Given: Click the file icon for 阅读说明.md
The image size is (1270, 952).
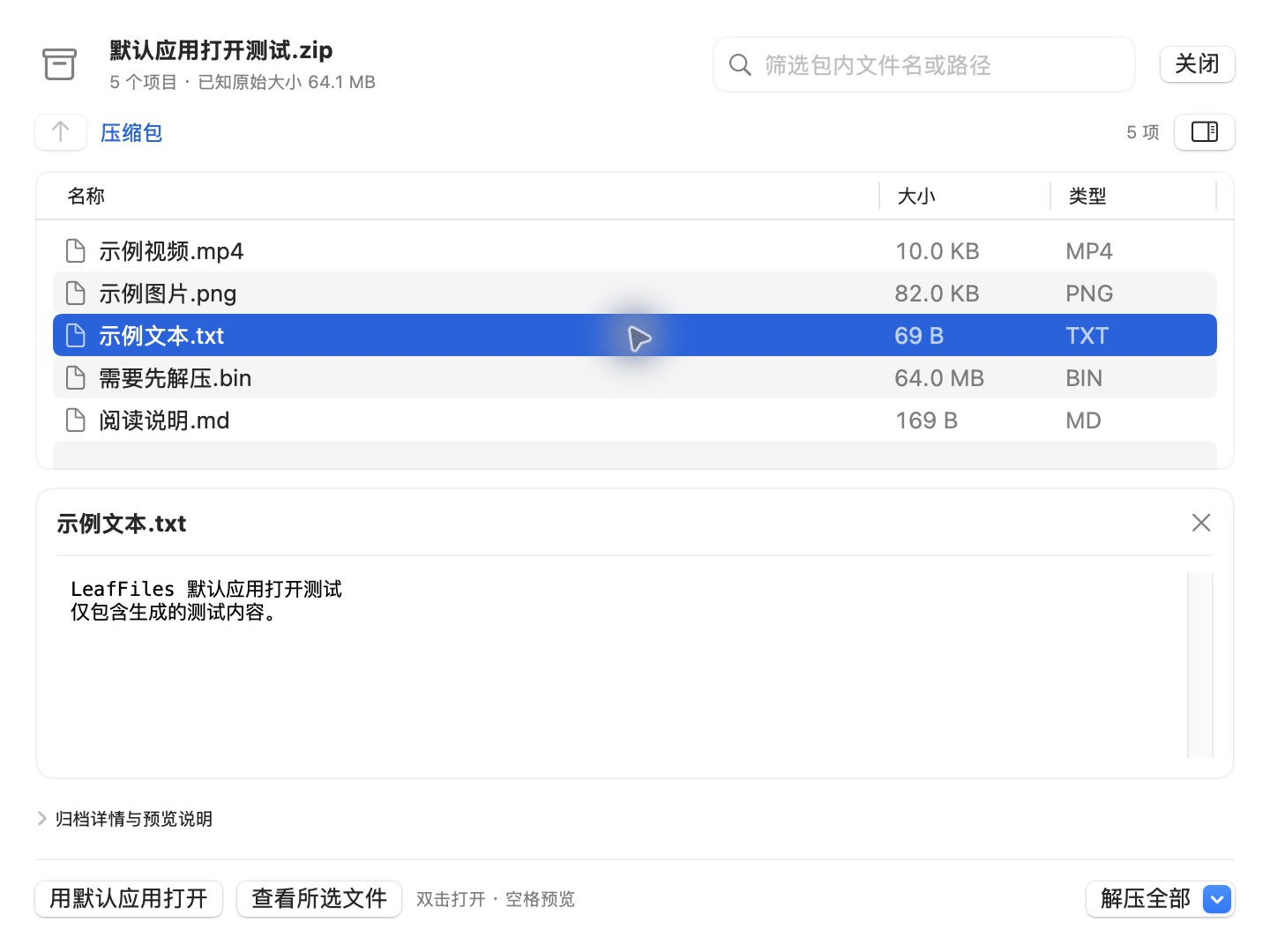Looking at the screenshot, I should (76, 420).
